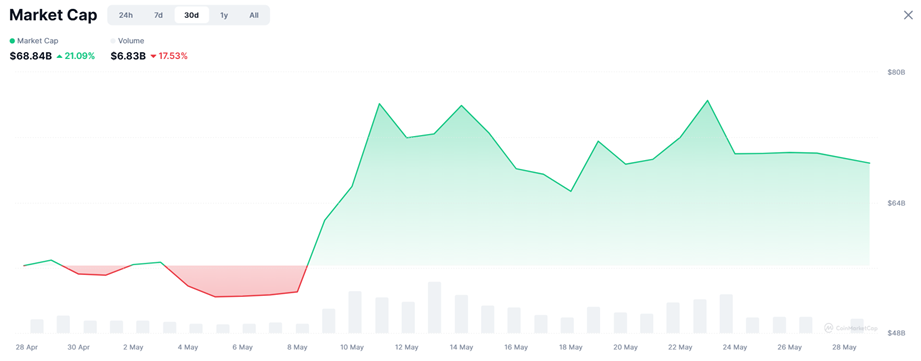The image size is (921, 361).
Task: Click the 28 Apr date axis label
Action: (x=26, y=347)
